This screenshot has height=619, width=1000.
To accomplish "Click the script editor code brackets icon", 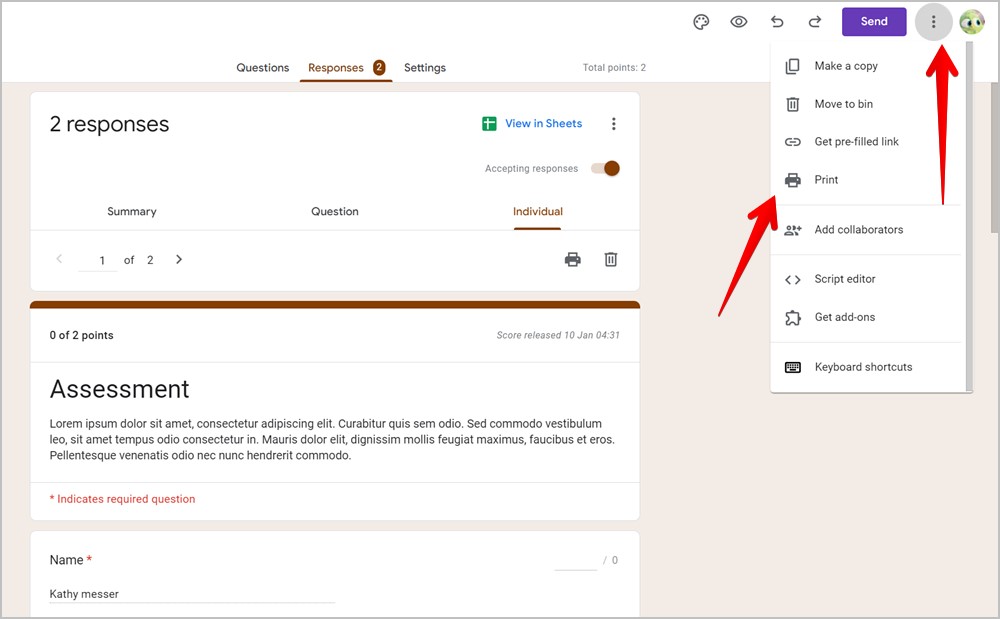I will pyautogui.click(x=792, y=280).
